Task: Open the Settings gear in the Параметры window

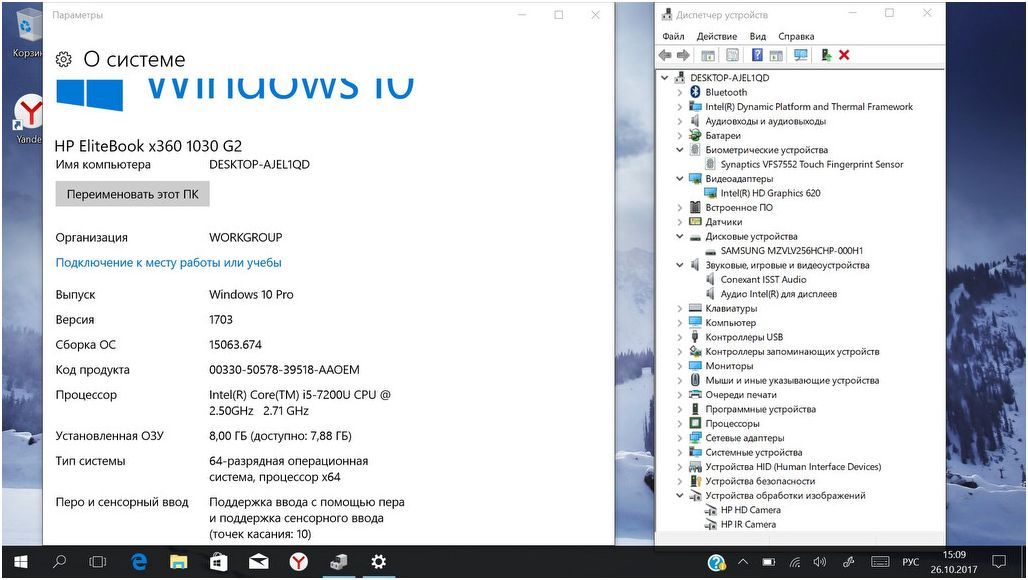Action: pyautogui.click(x=63, y=59)
